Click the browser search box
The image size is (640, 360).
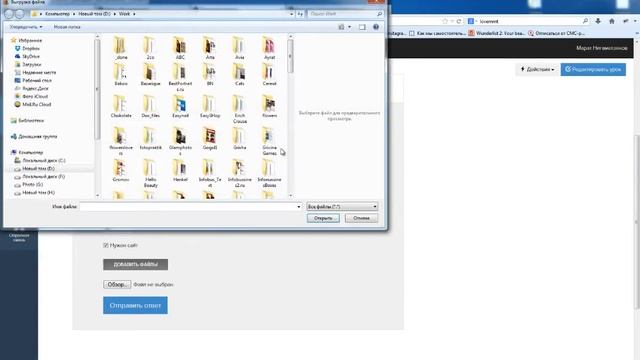(529, 21)
